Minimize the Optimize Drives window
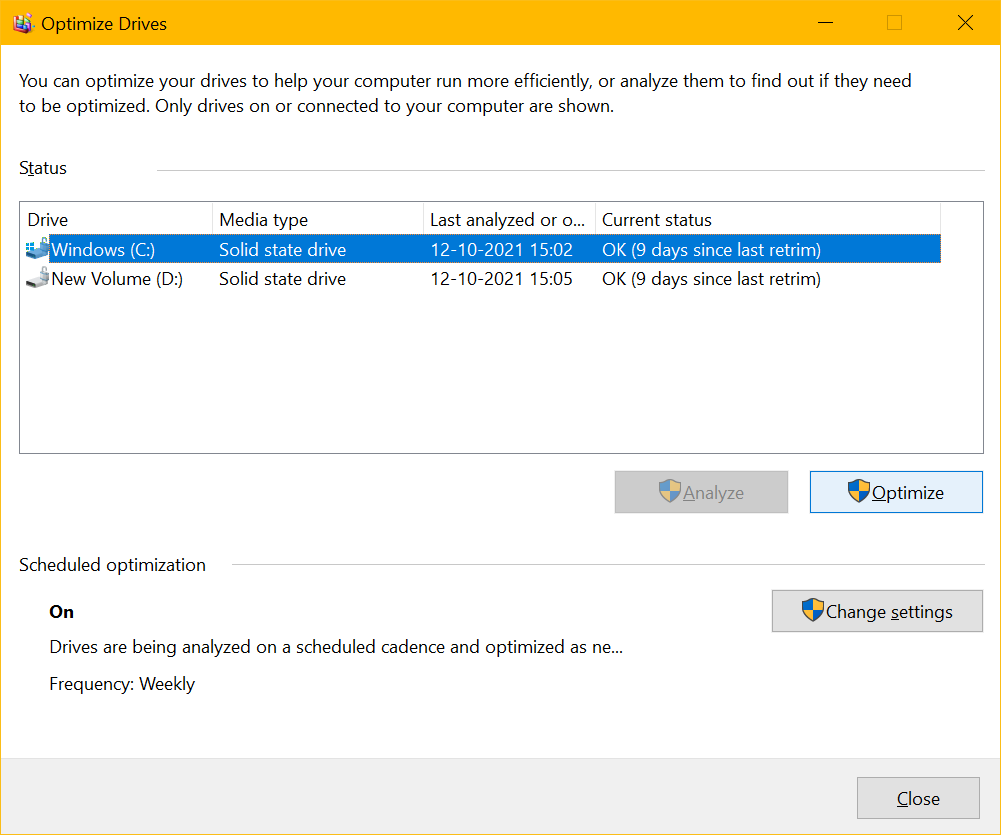Viewport: 1001px width, 835px height. pos(825,23)
